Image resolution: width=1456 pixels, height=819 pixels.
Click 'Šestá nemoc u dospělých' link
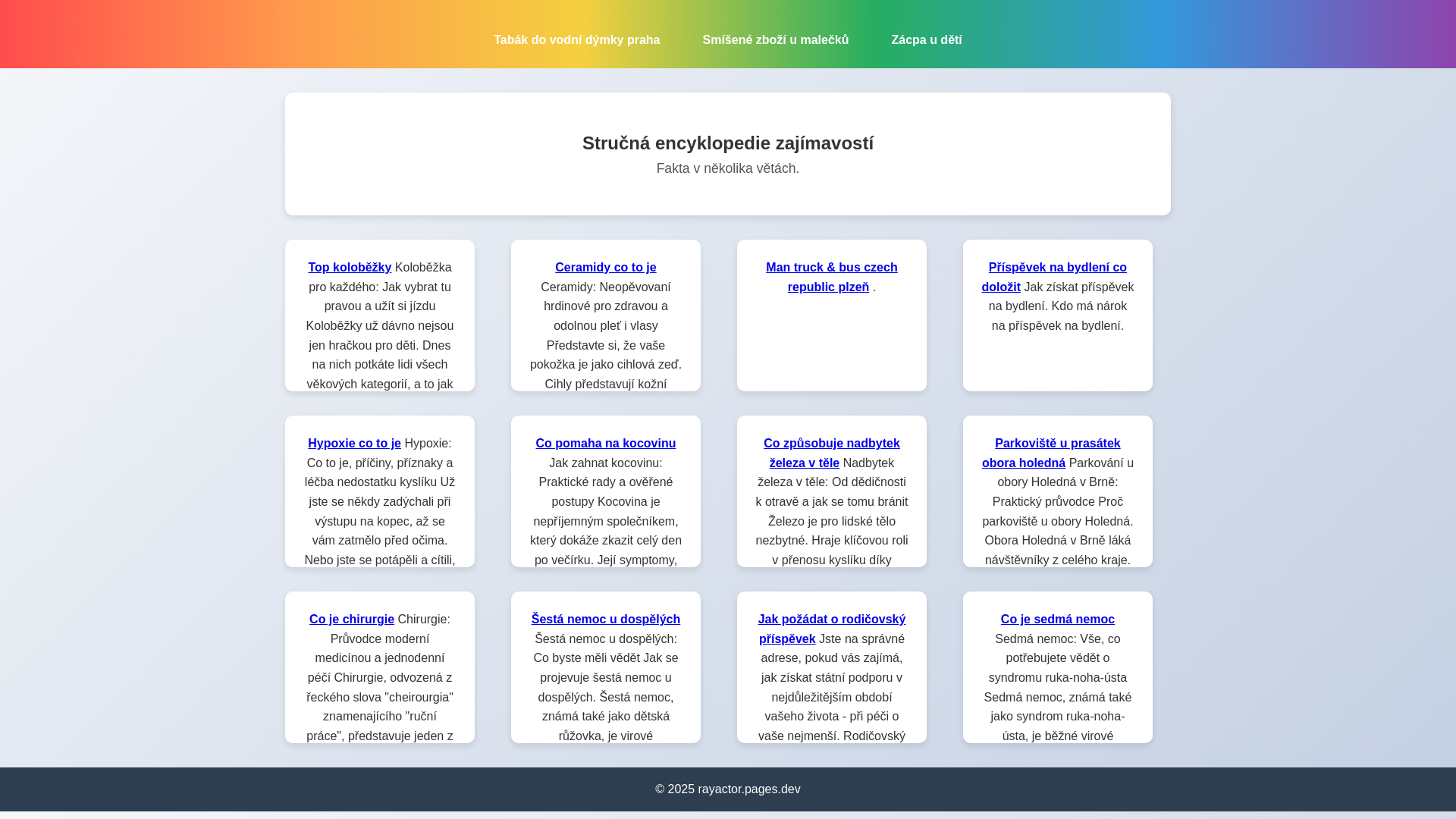pos(605,620)
